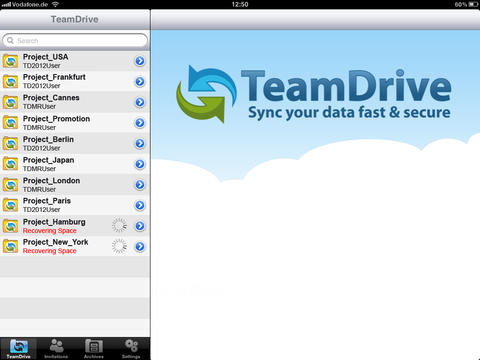Focus the Search field
This screenshot has width=480, height=360.
75,41
